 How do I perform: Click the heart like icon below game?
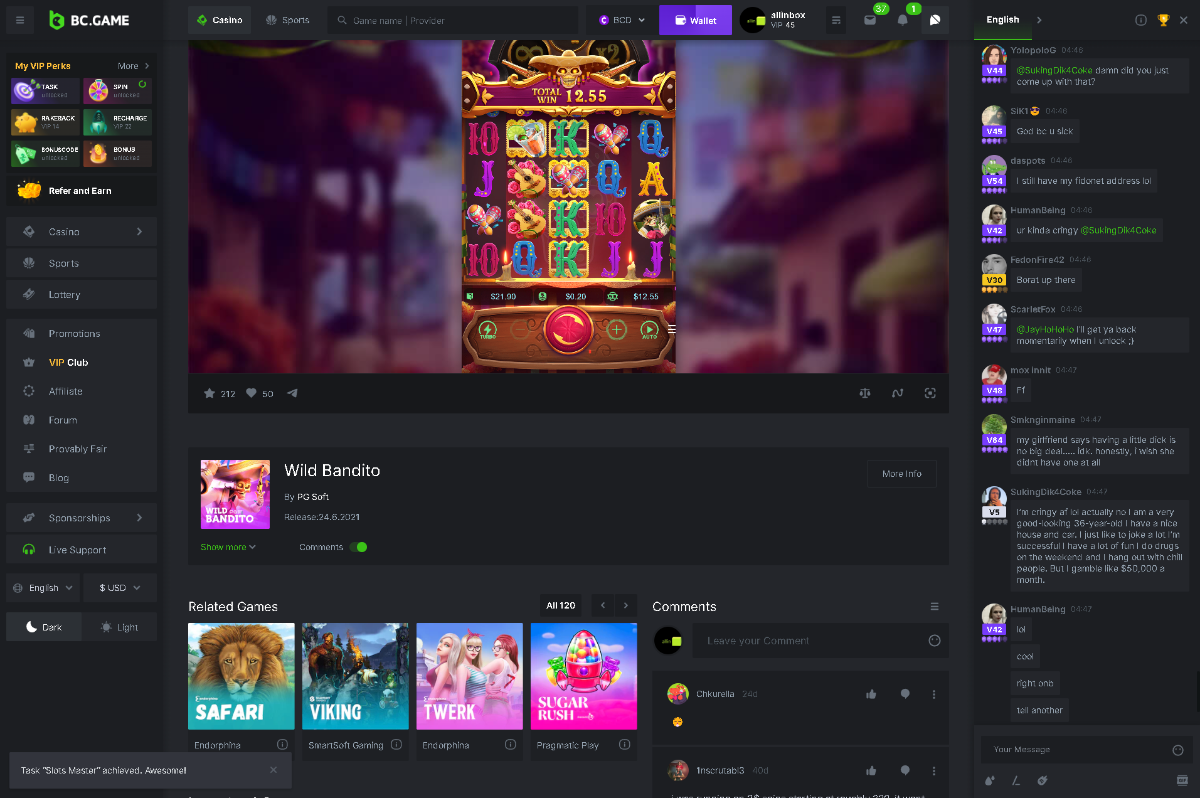click(251, 393)
